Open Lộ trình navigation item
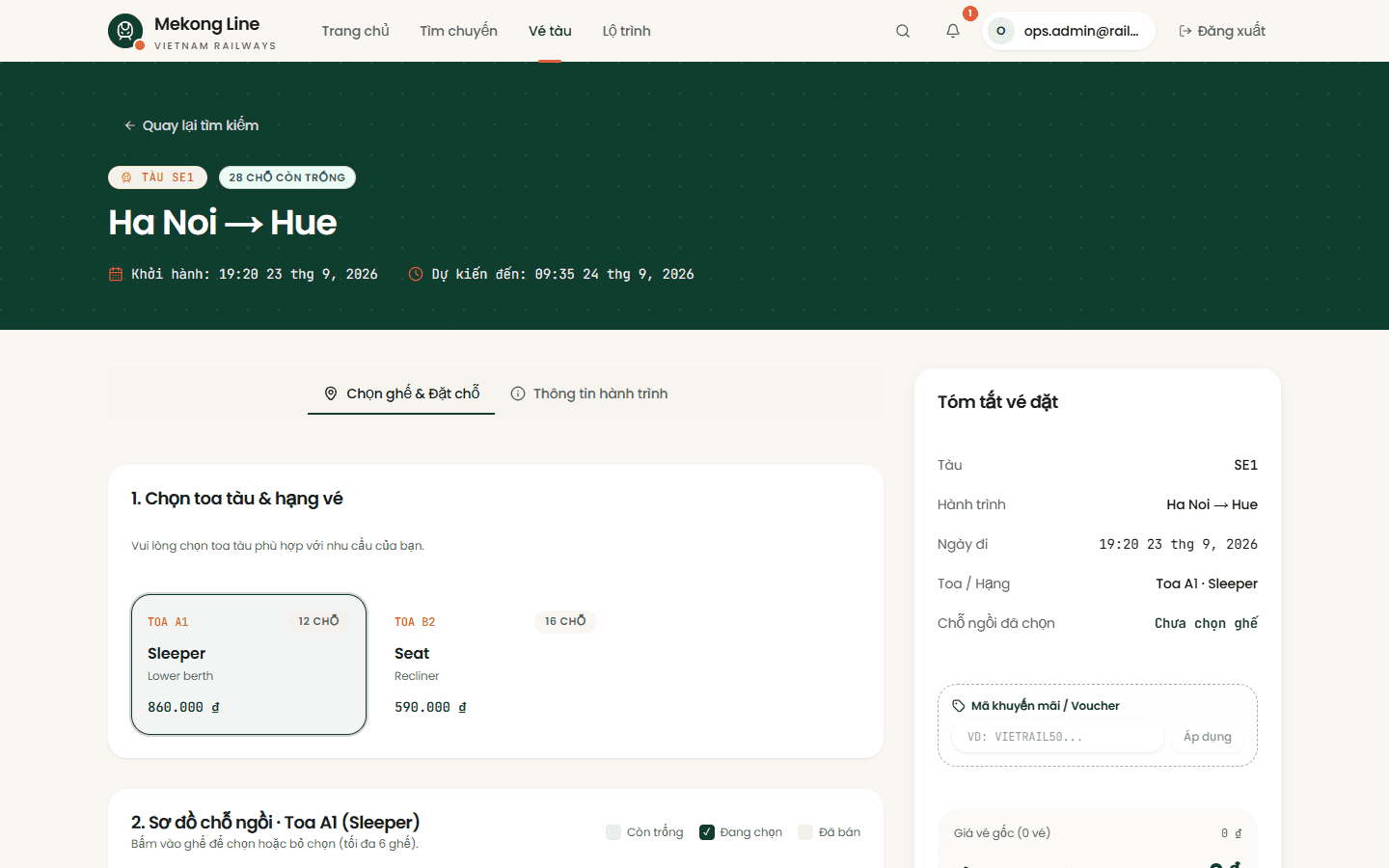 coord(626,31)
